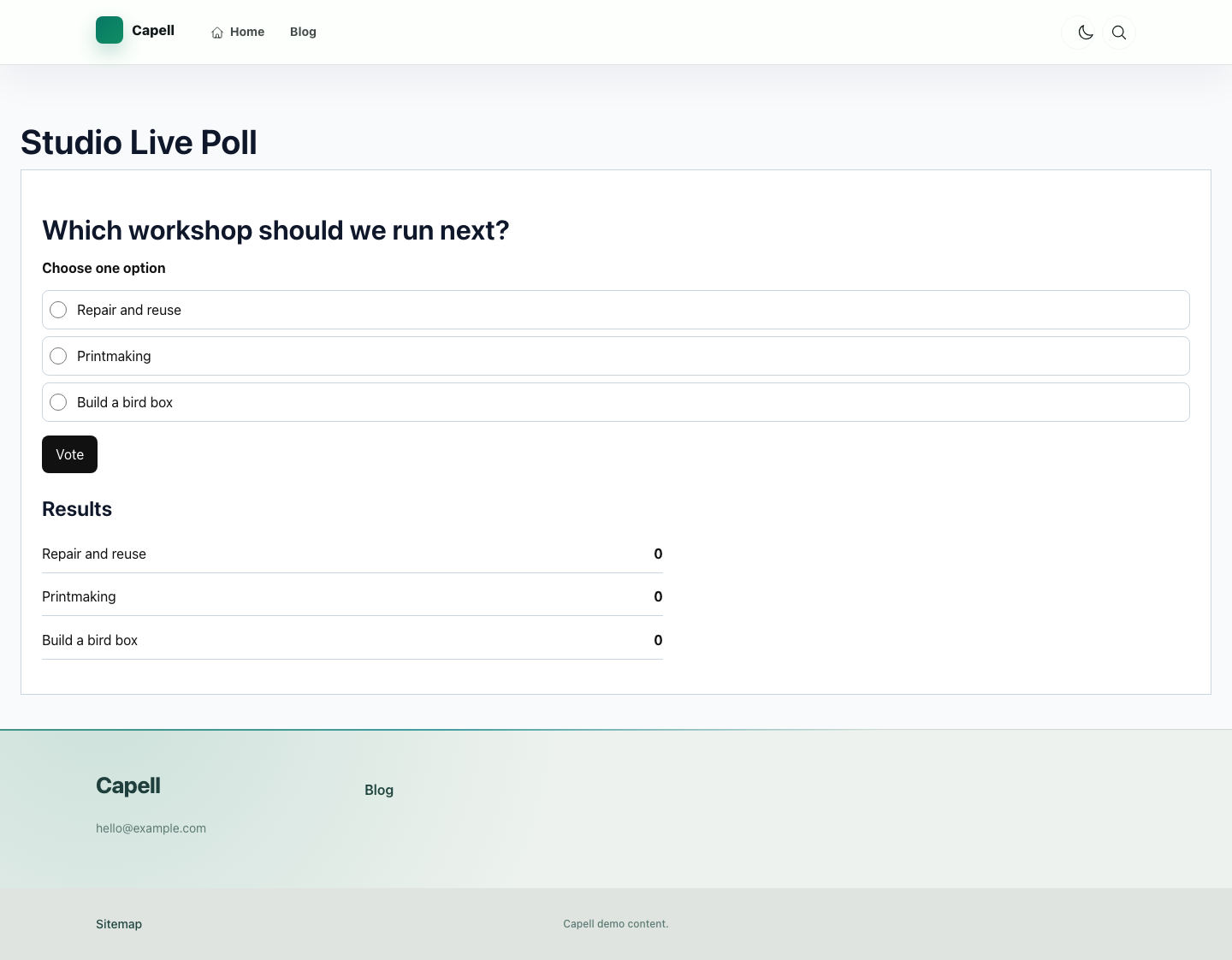Click the 'Capell demo content.' footer text

(616, 924)
